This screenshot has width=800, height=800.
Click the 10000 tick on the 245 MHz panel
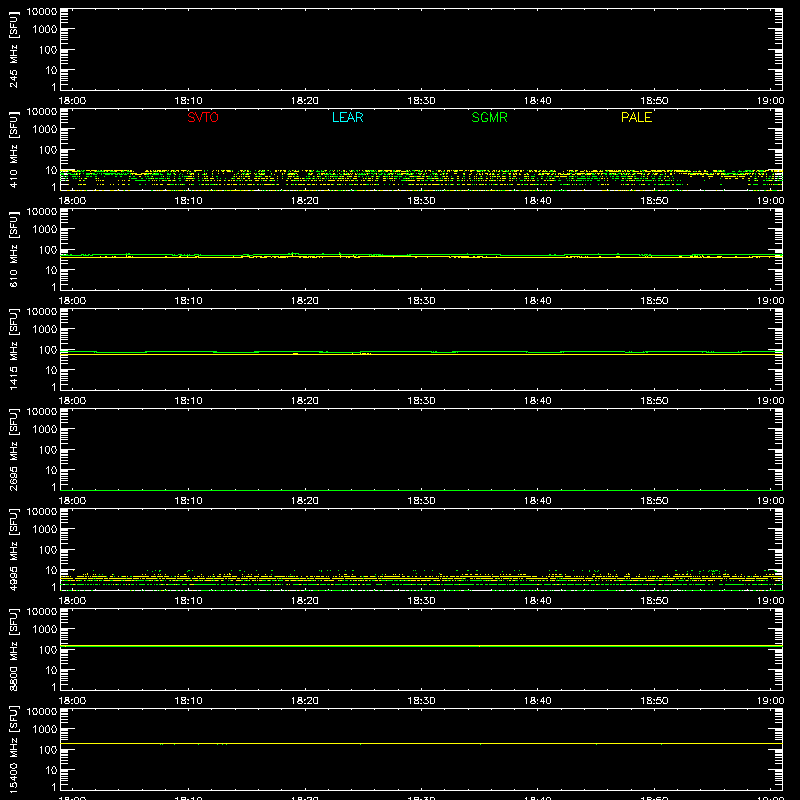tap(42, 12)
